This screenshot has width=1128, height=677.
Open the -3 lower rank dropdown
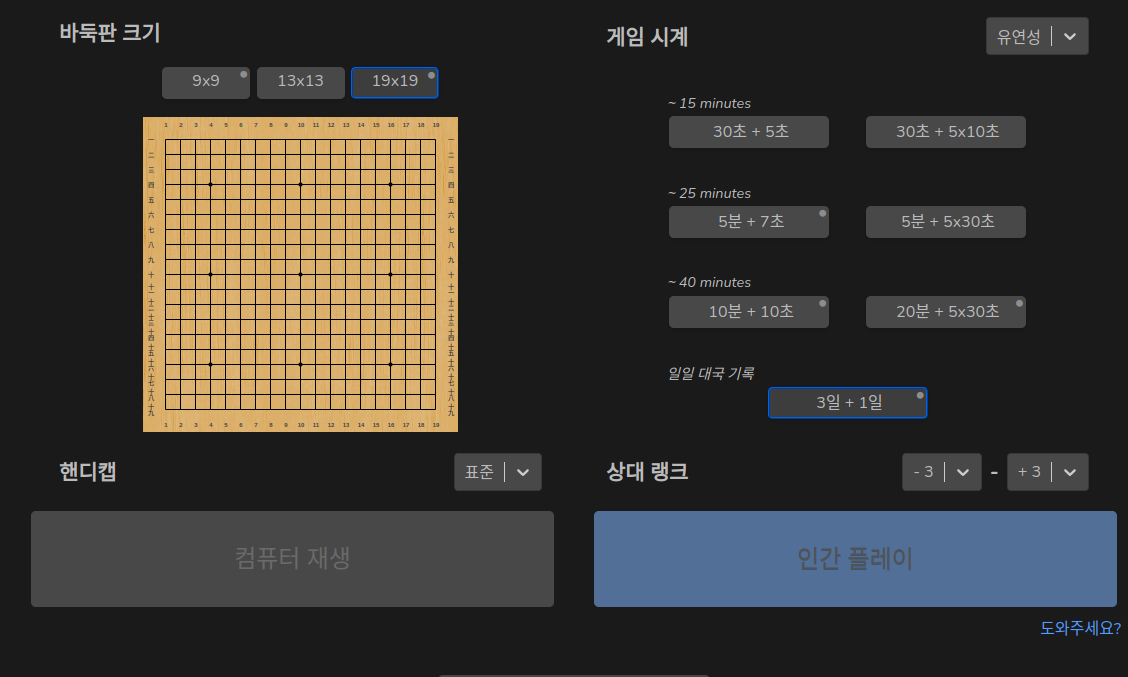coord(941,472)
